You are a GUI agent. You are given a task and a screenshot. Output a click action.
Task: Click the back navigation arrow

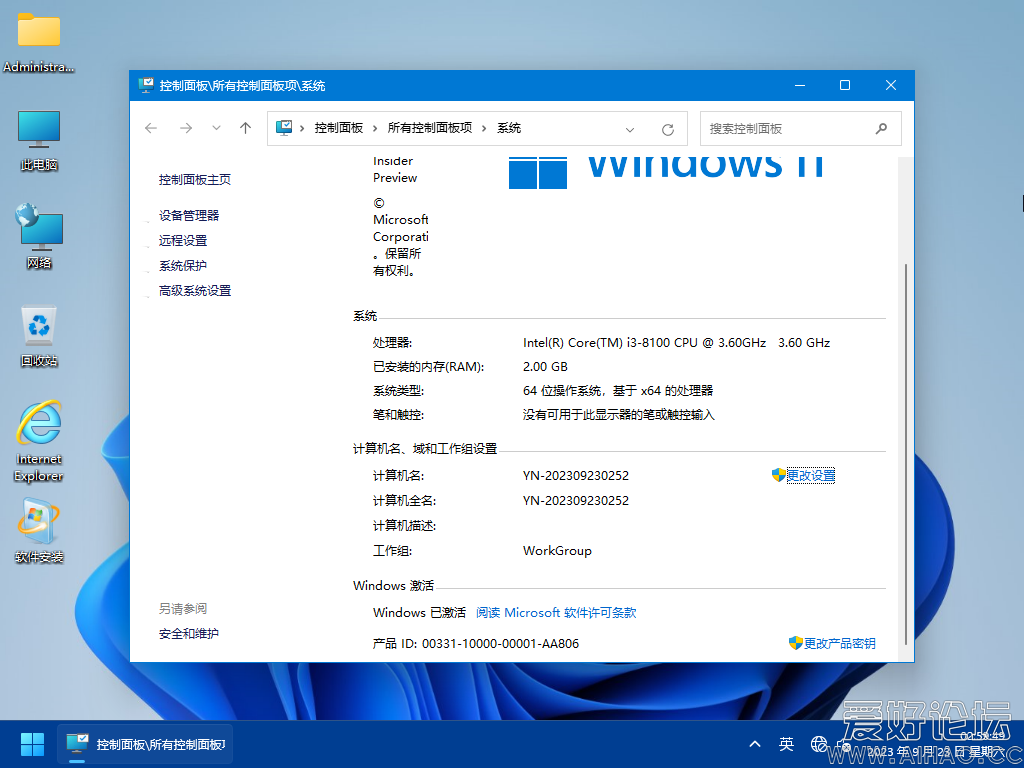151,128
